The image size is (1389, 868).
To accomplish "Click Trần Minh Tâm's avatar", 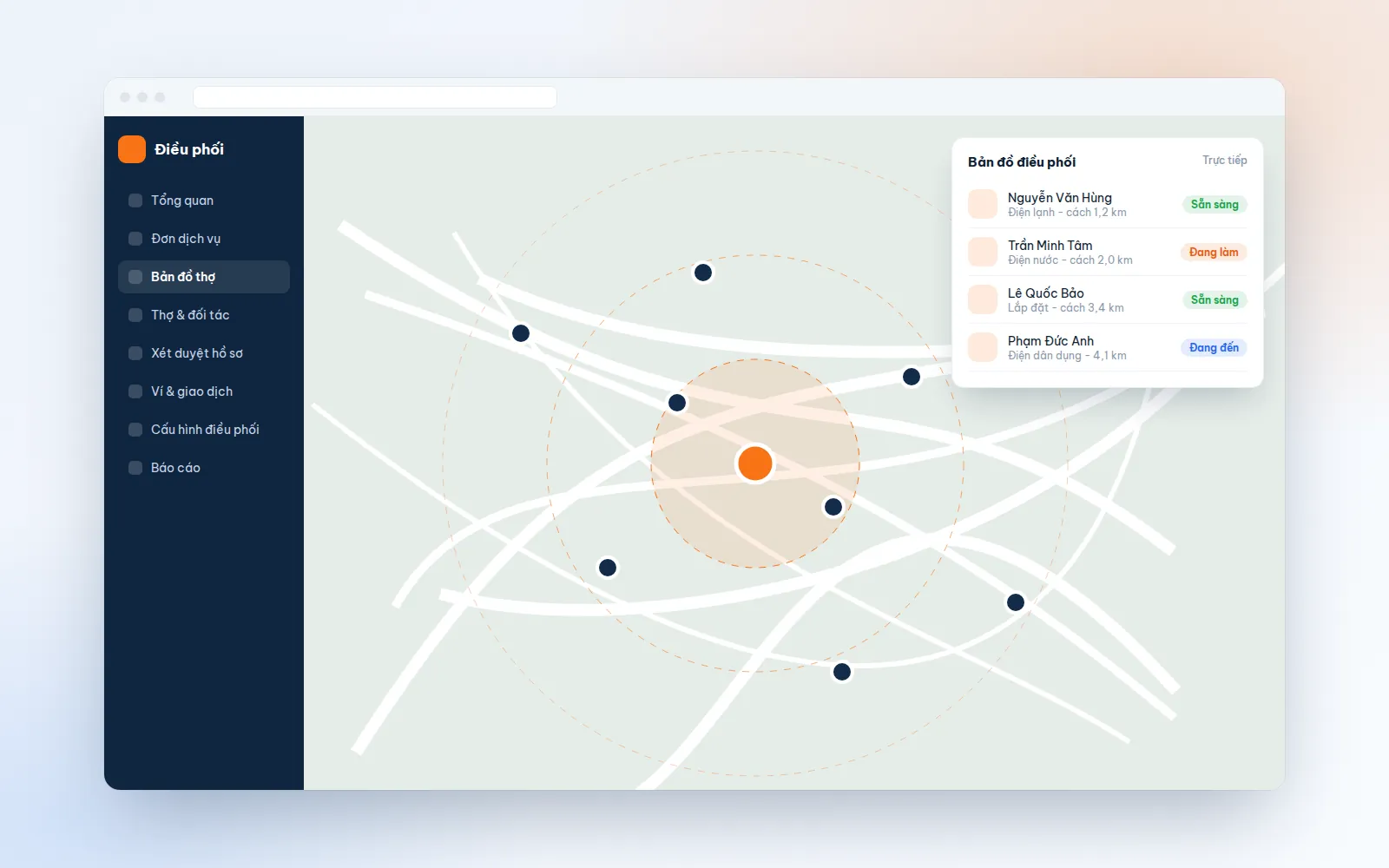I will pyautogui.click(x=983, y=252).
